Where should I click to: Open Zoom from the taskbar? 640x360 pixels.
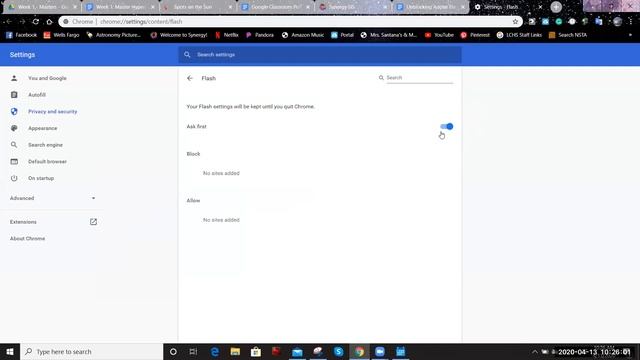pos(380,351)
